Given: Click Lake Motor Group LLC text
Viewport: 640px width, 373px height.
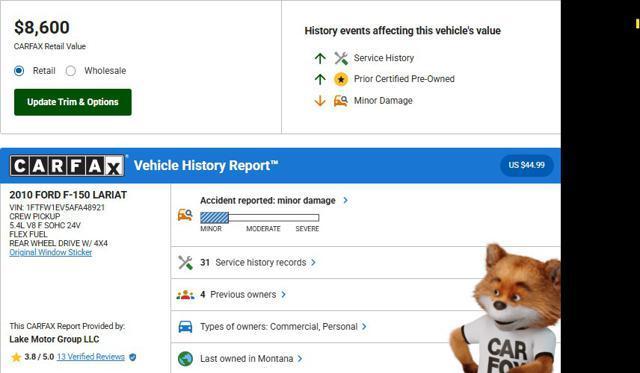Looking at the screenshot, I should (x=54, y=339).
